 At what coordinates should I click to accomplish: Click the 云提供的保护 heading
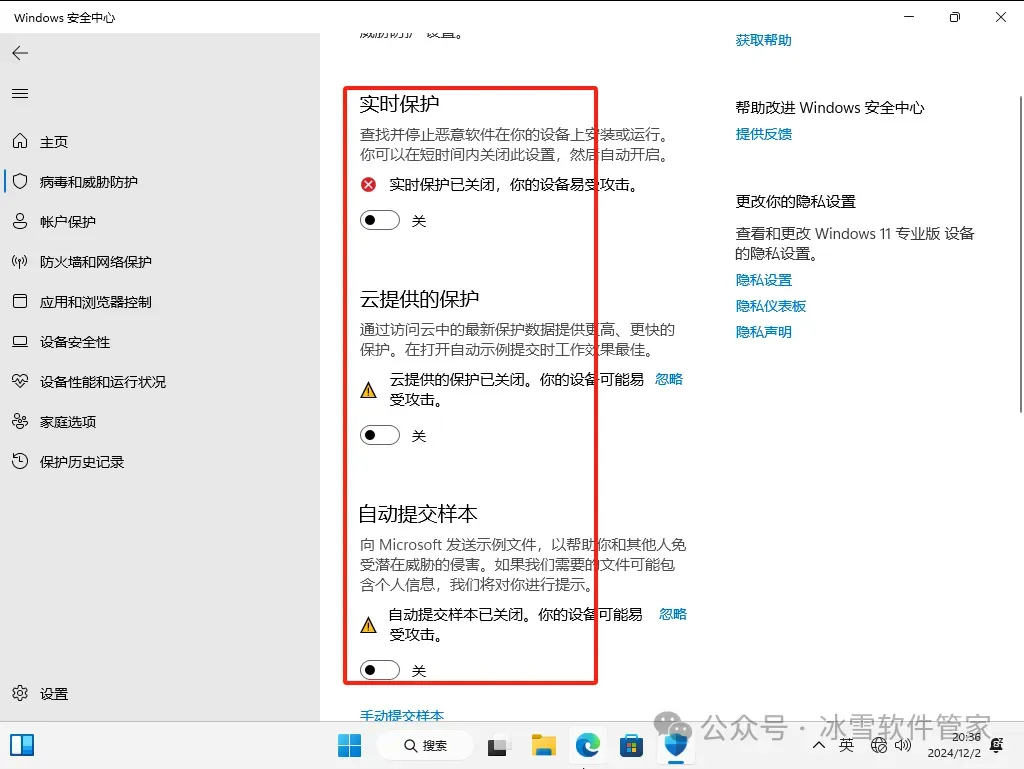(419, 299)
